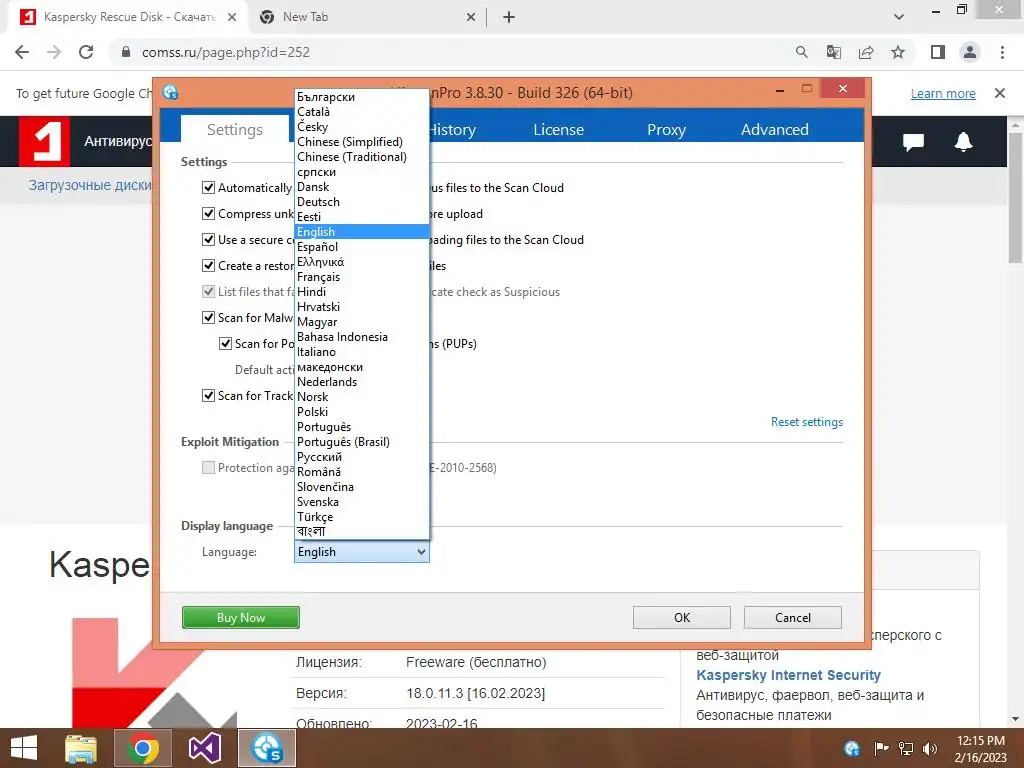1024x768 pixels.
Task: Select highlighted English list entry
Action: tap(362, 232)
